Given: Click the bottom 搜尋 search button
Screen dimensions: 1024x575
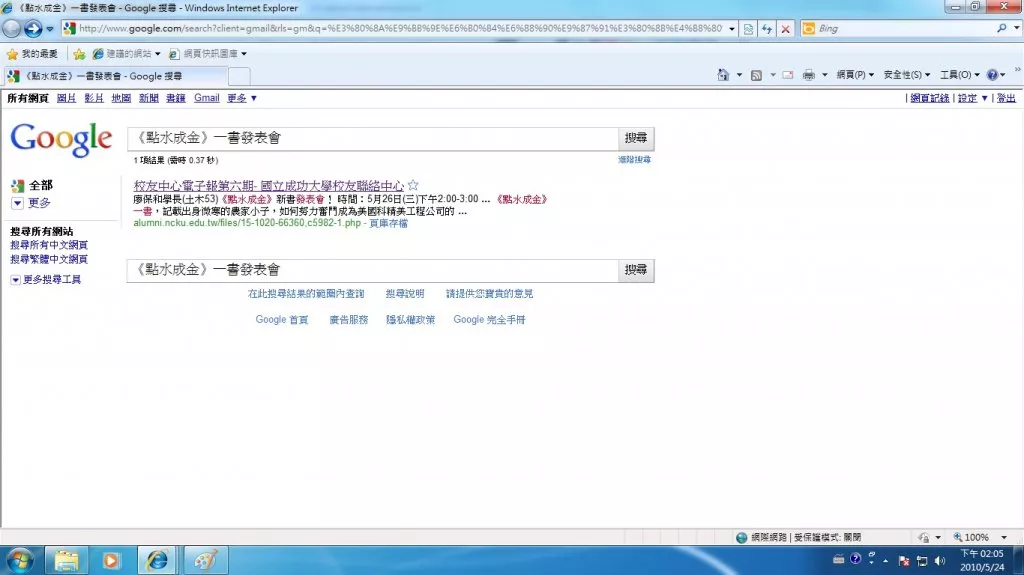Looking at the screenshot, I should coord(635,271).
